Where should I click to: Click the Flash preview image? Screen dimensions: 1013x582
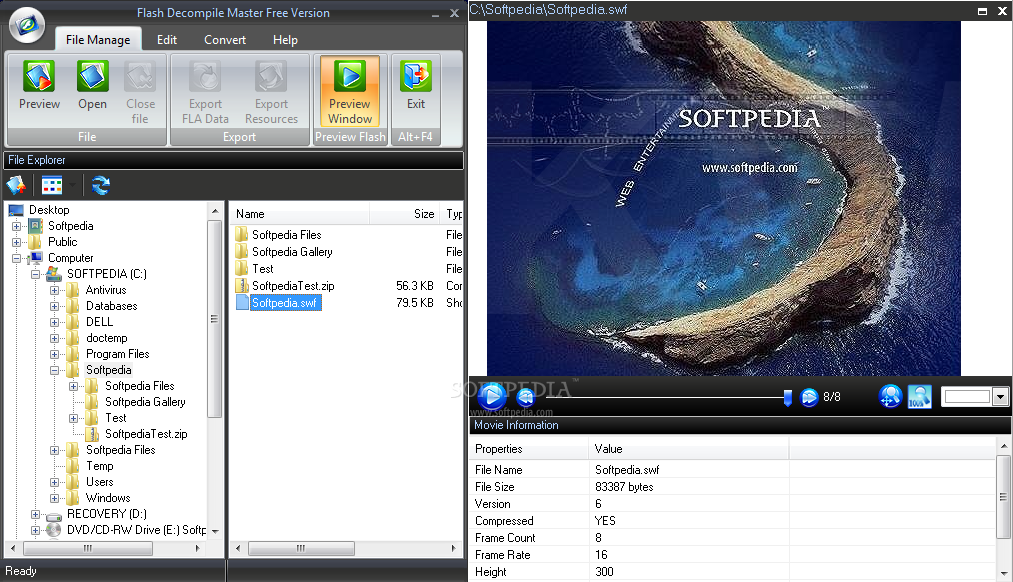point(724,198)
